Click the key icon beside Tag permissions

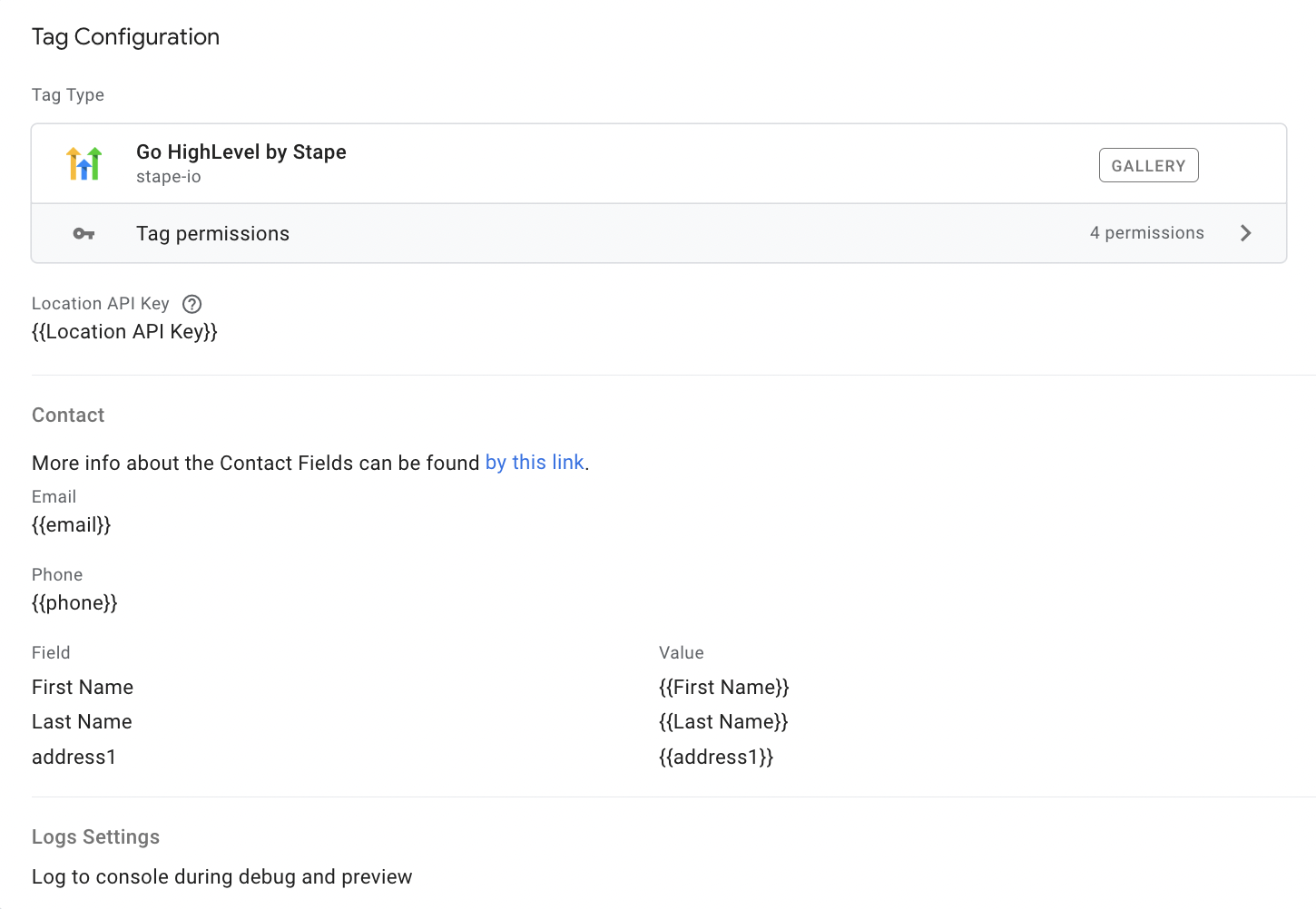83,234
